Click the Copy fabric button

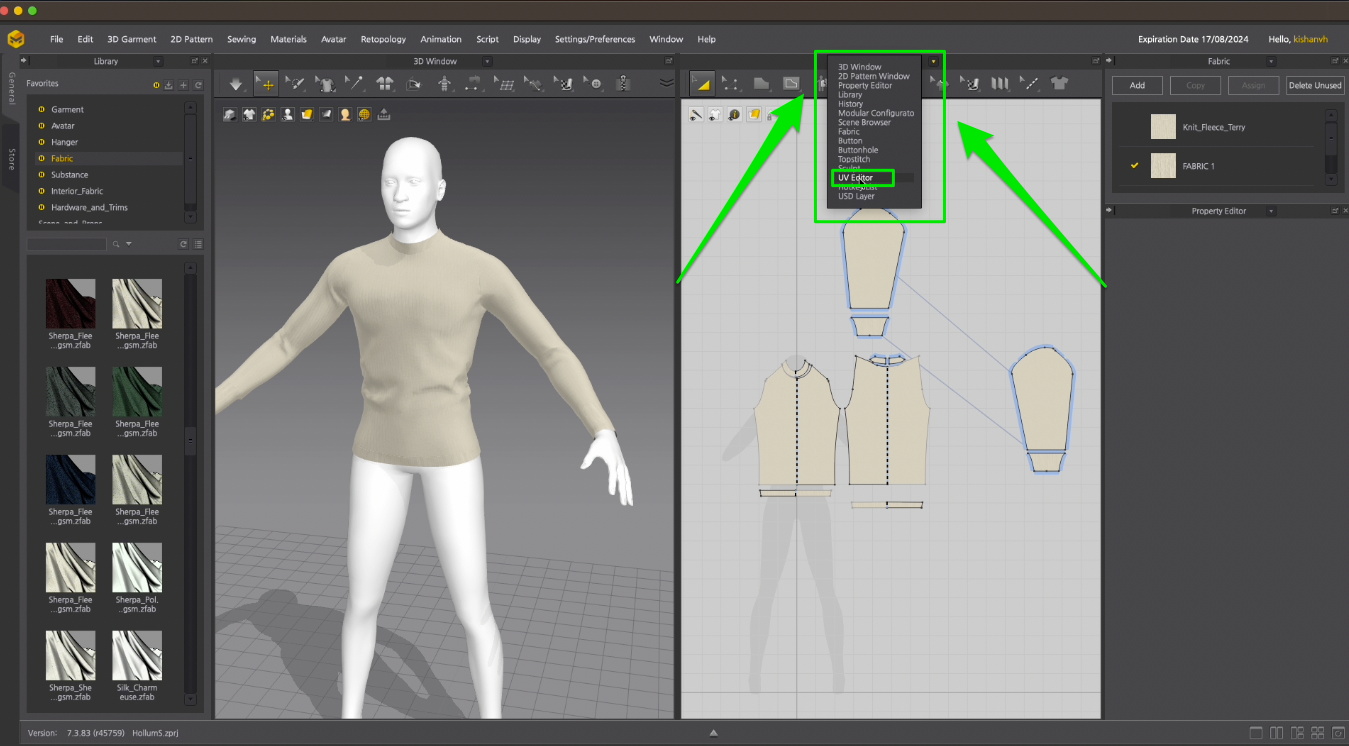pyautogui.click(x=1195, y=85)
